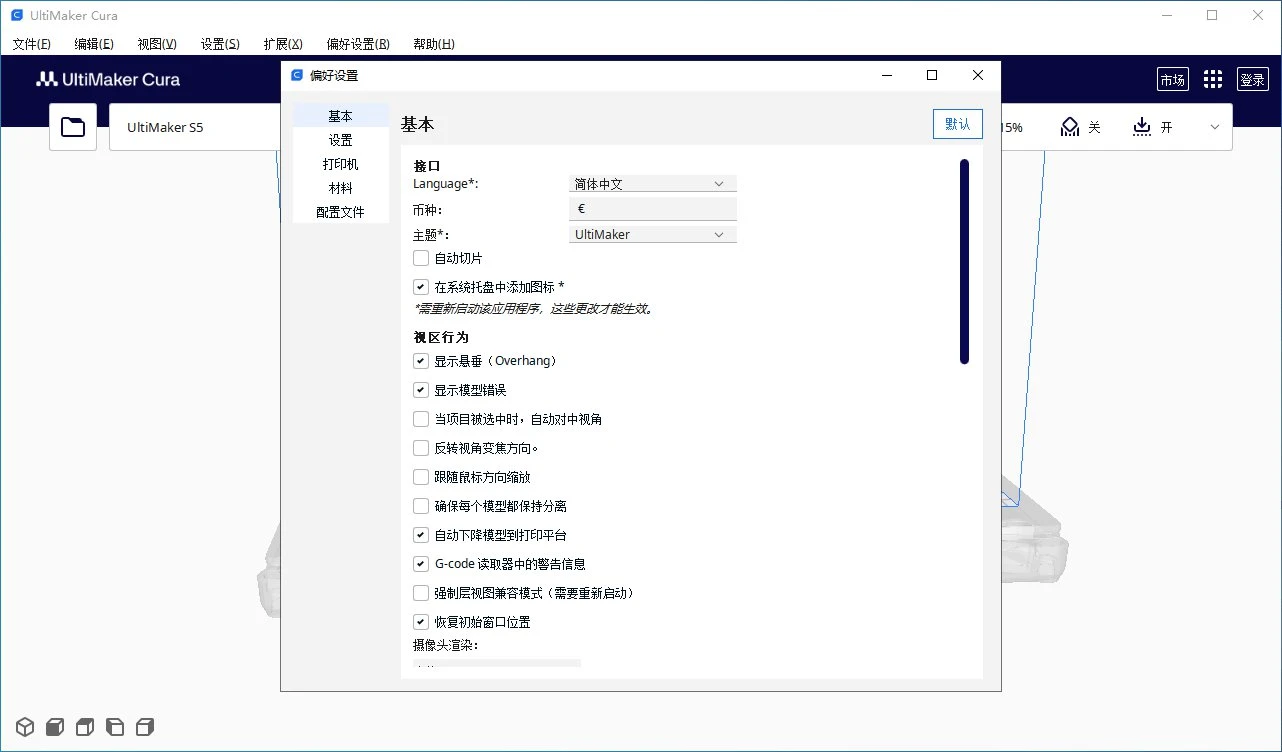Select the right side view cube icon

145,726
